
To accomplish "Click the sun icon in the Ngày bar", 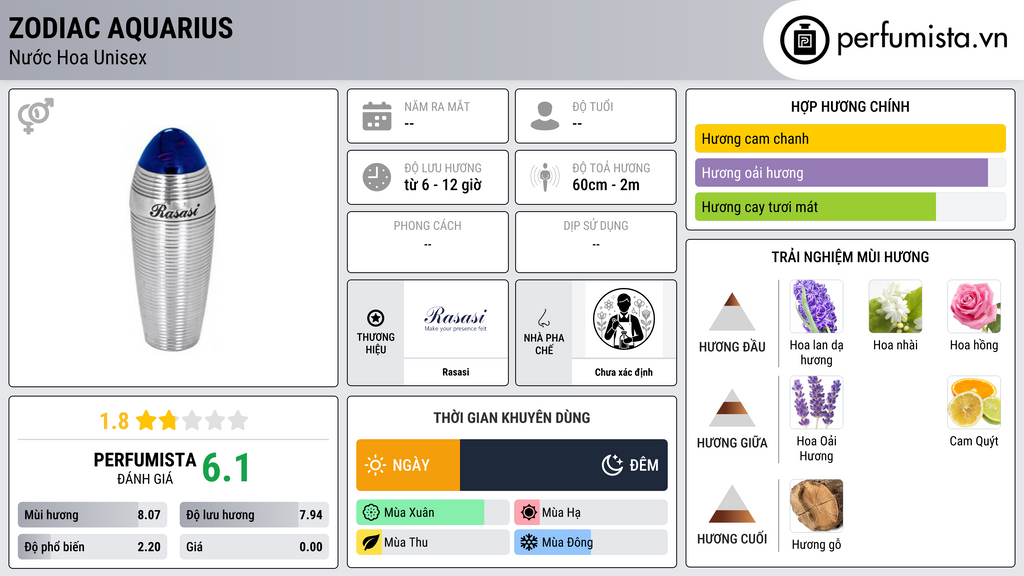I will tap(376, 465).
